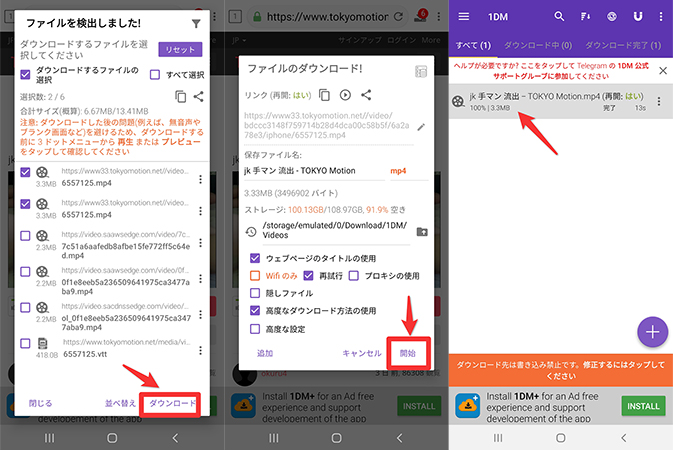The image size is (673, 450).
Task: Open three-dot menu for 0f1e8eeb5a236509641975ca3477aba9.mp4
Action: (x=200, y=279)
